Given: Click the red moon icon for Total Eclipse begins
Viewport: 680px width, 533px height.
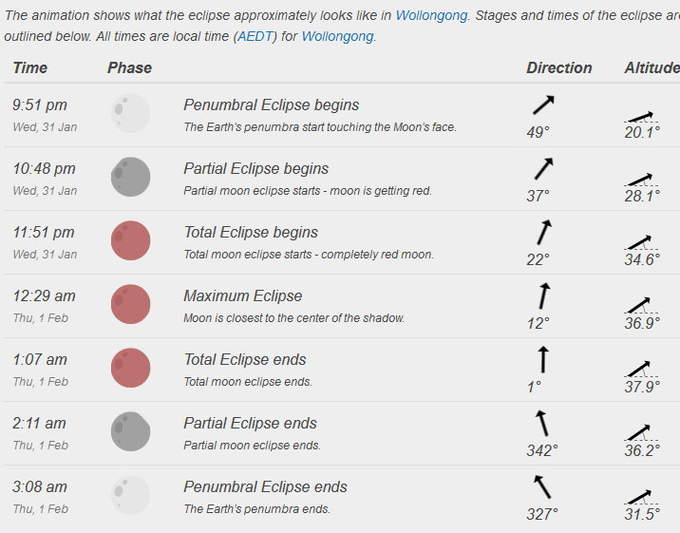Looking at the screenshot, I should point(131,241).
